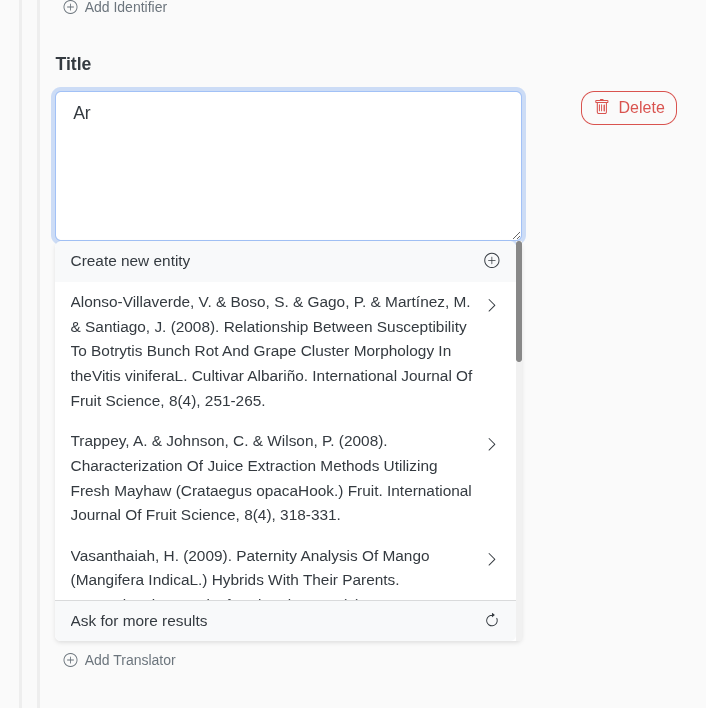The width and height of the screenshot is (706, 708).
Task: Select the Alonso-Villaverde Botrytis Bunch Rot result
Action: click(x=270, y=351)
